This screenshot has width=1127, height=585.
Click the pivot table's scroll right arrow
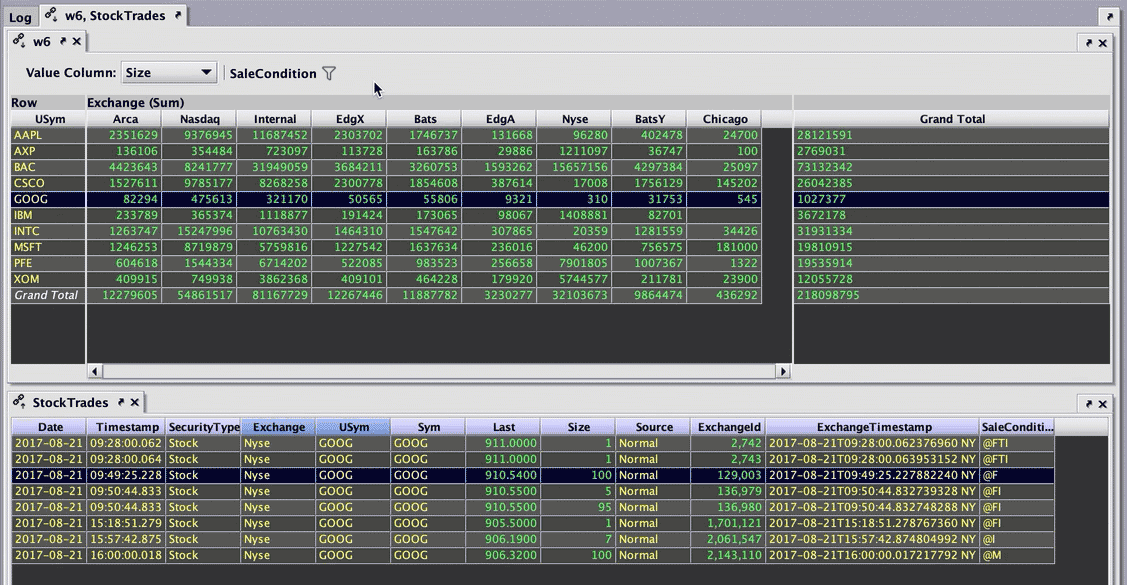click(783, 371)
